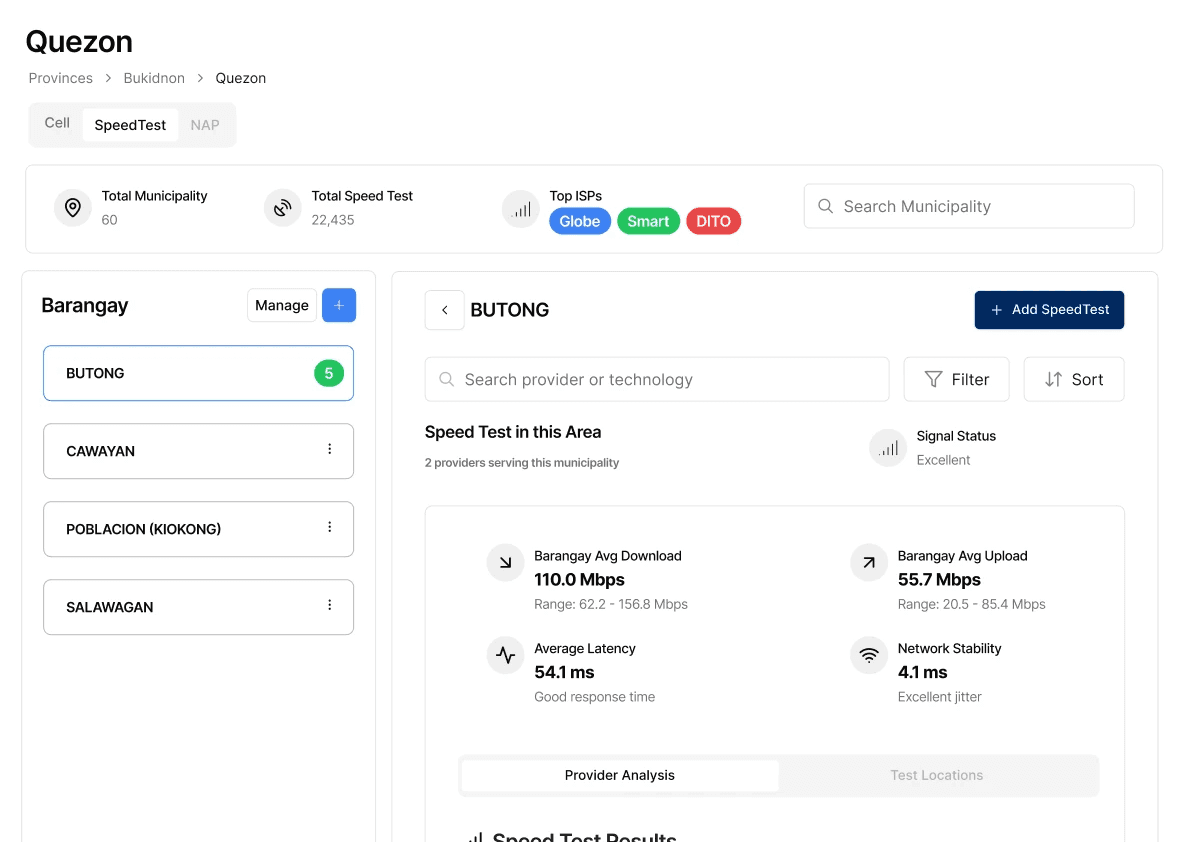Click 'Range: 62.2 - 156.8 Mbps' text

611,604
